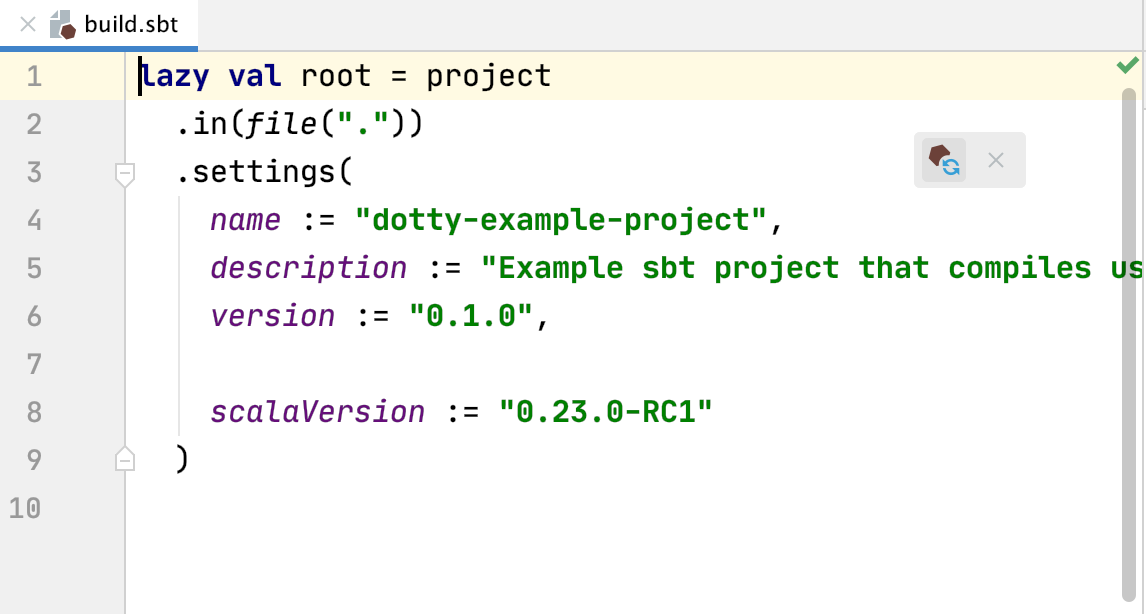Screen dimensions: 1146x614
Task: Click the 'scalaVersion' setting key
Action: pyautogui.click(x=317, y=412)
